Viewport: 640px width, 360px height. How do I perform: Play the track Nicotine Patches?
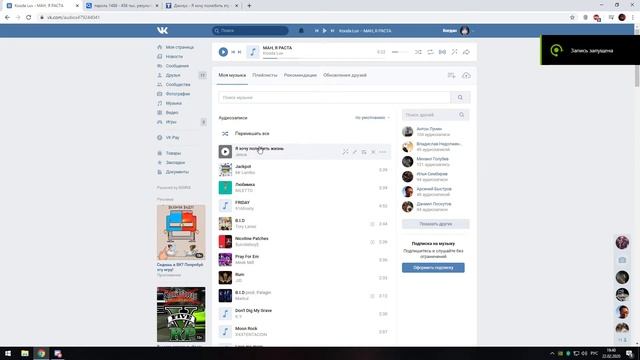point(225,242)
